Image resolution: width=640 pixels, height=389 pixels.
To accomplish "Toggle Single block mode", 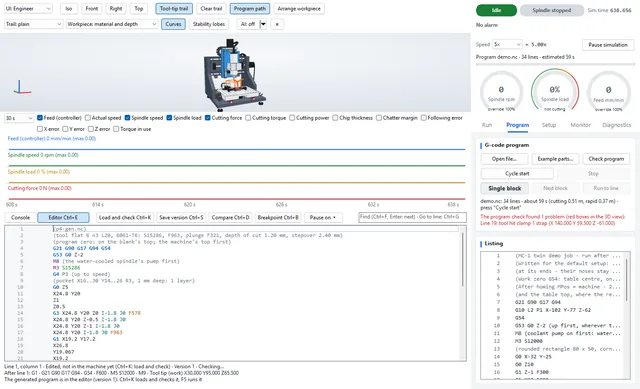I will [504, 188].
